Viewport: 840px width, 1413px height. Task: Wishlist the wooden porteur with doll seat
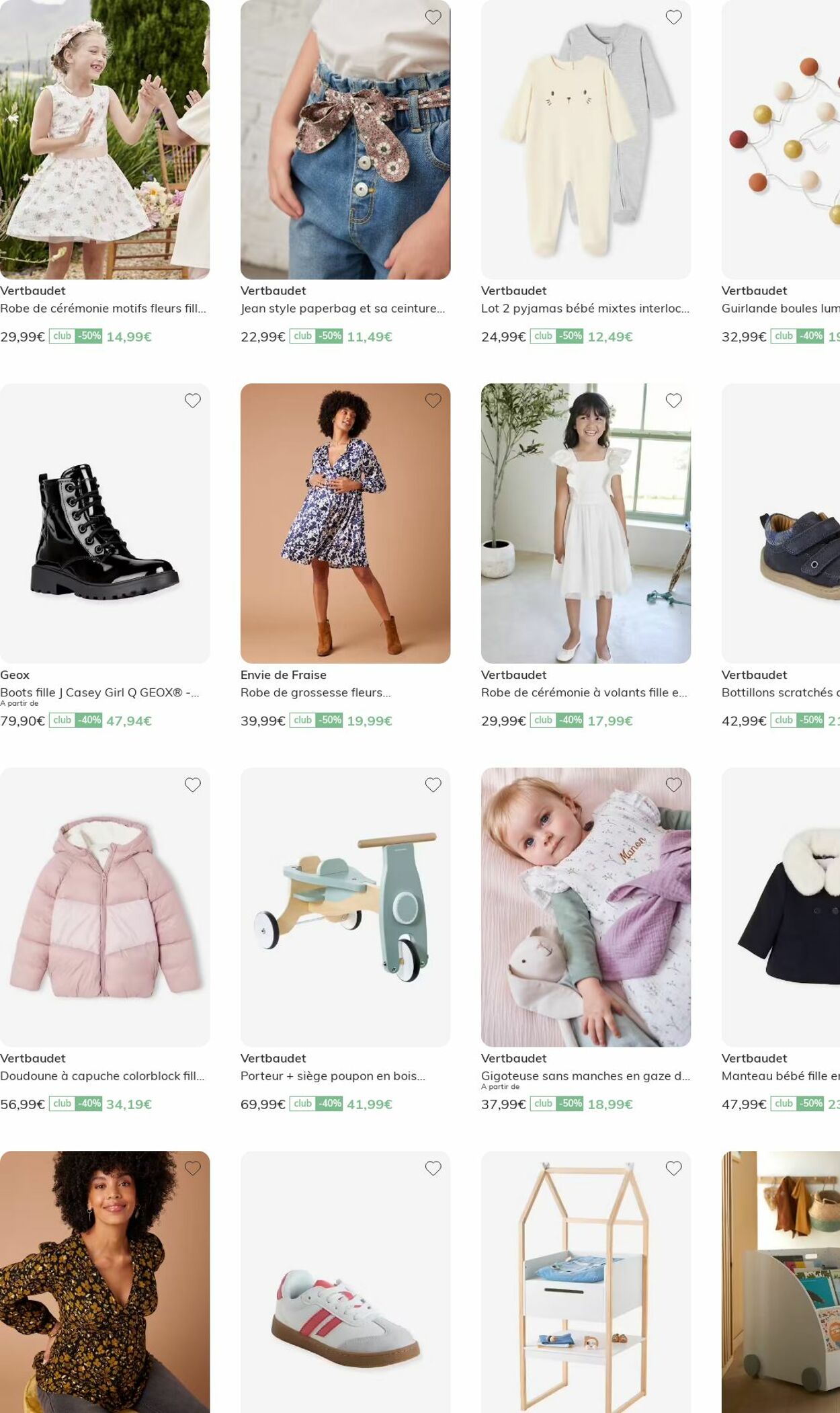[x=433, y=784]
